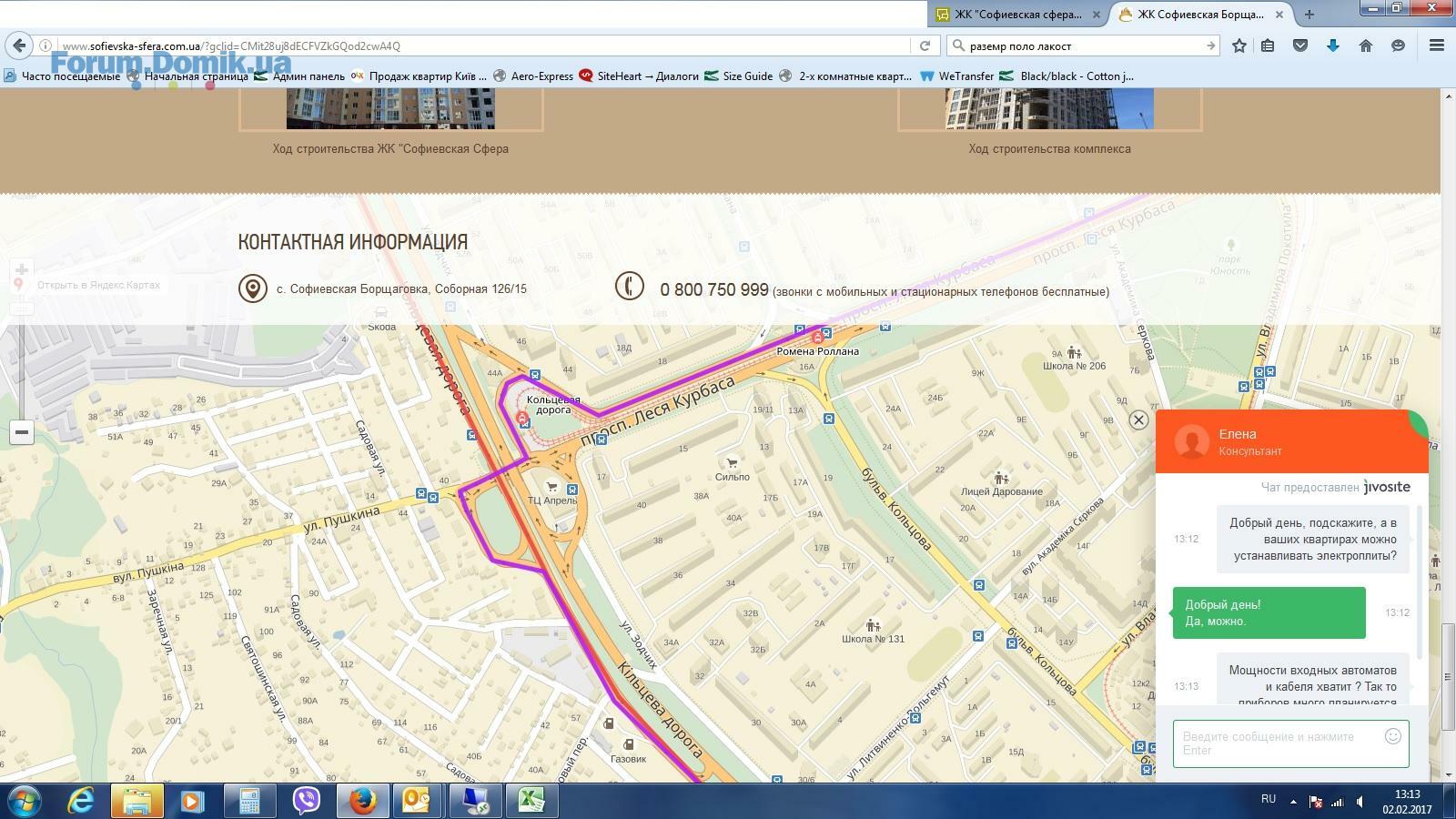The width and height of the screenshot is (1456, 819).
Task: Show hidden tray icons arrow
Action: pos(1293,802)
